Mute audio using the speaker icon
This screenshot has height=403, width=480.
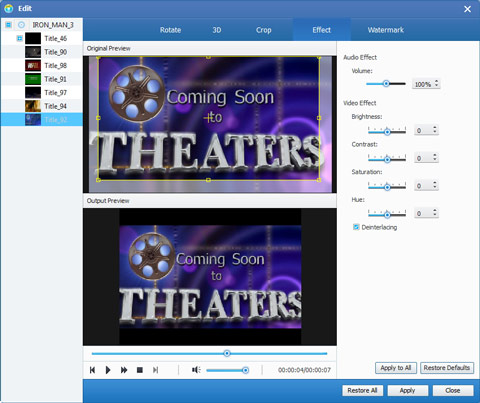click(196, 370)
